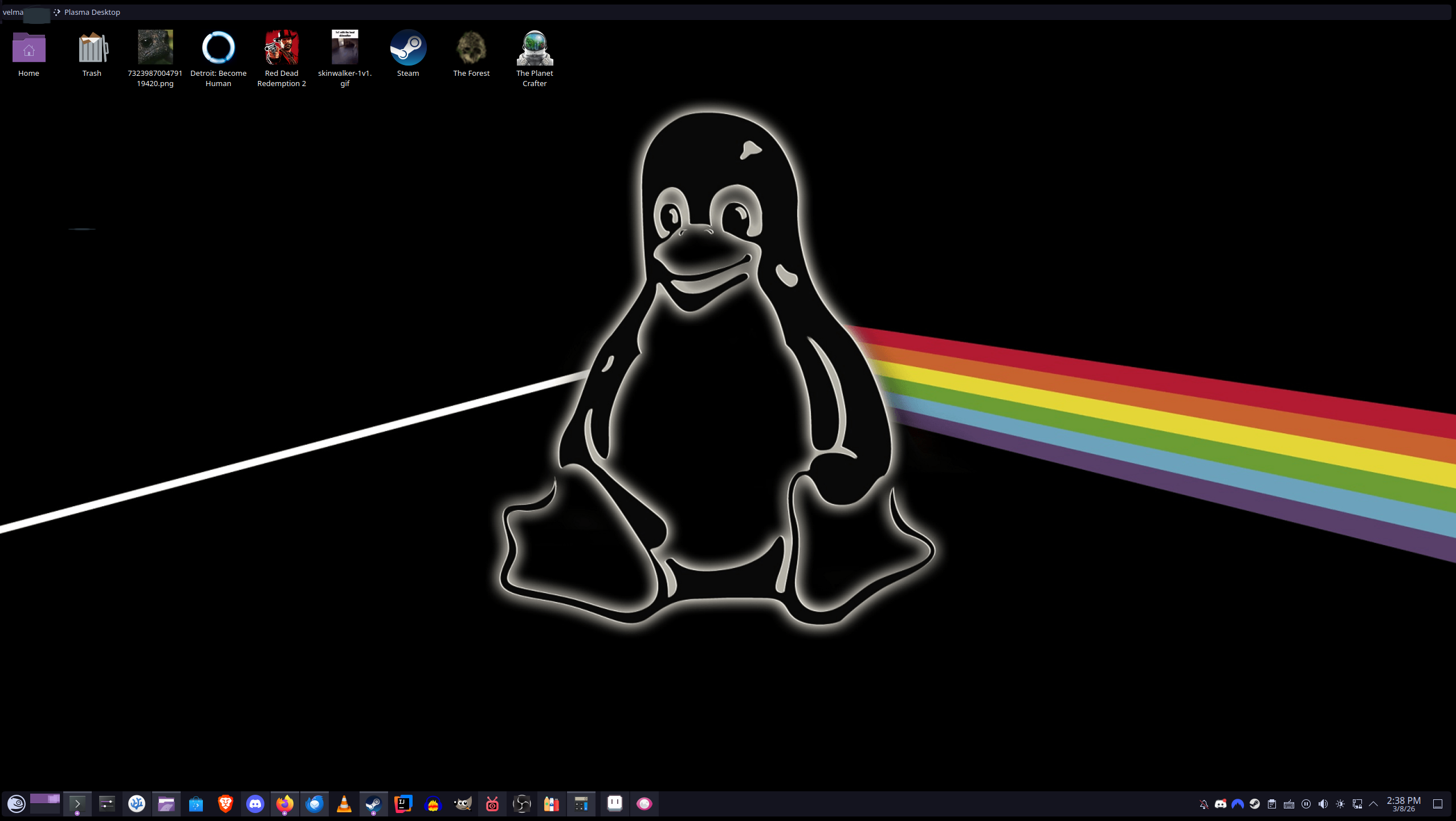Image resolution: width=1456 pixels, height=821 pixels.
Task: Open the white pixel-face app in taskbar
Action: coord(615,804)
